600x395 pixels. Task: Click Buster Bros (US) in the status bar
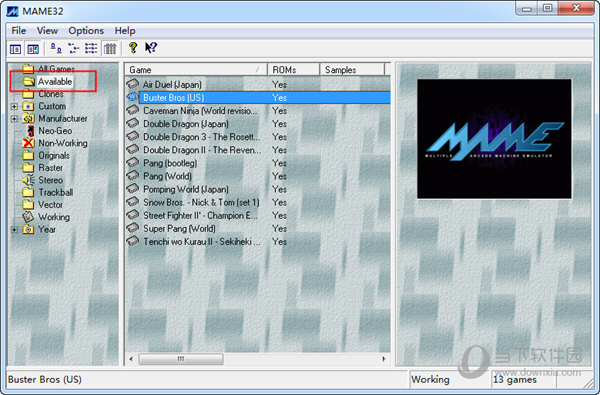click(x=45, y=380)
